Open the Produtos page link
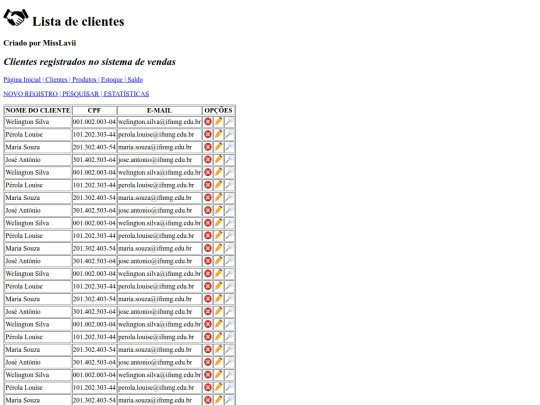 (84, 80)
